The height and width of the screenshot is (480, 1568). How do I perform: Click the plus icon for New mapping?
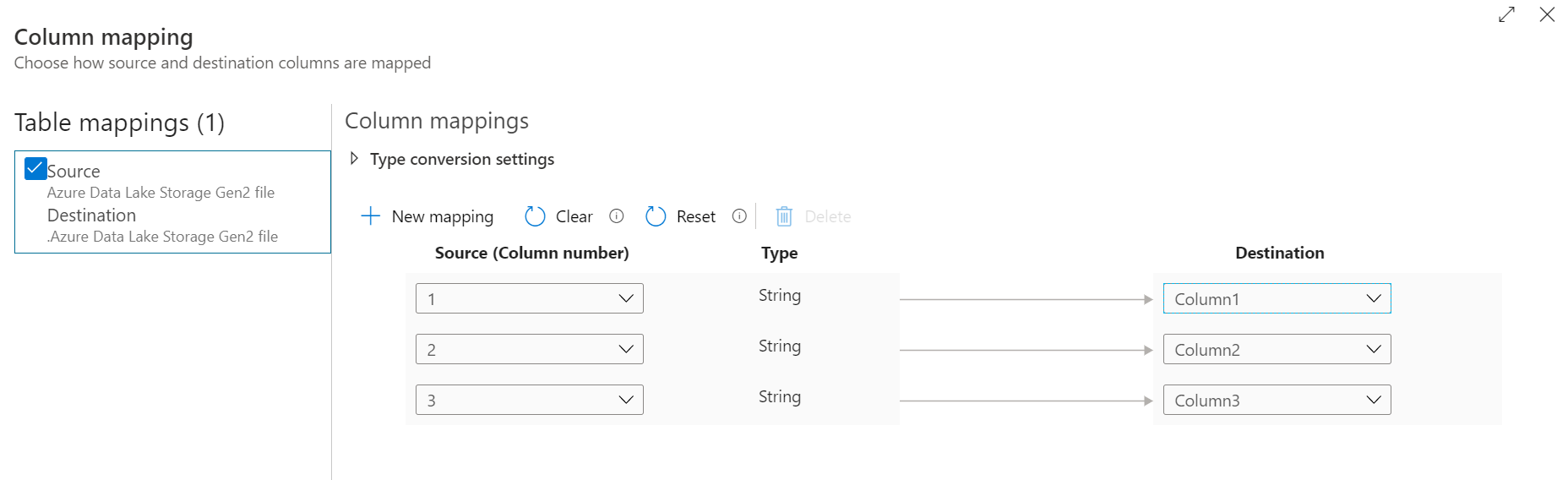point(370,216)
